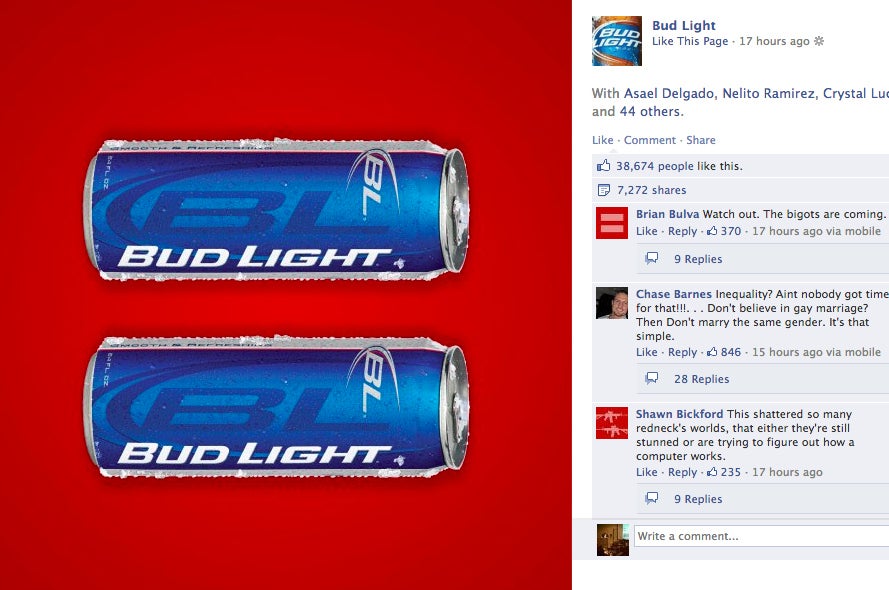Click the post privacy gear icon
This screenshot has height=590, width=889.
coord(819,41)
